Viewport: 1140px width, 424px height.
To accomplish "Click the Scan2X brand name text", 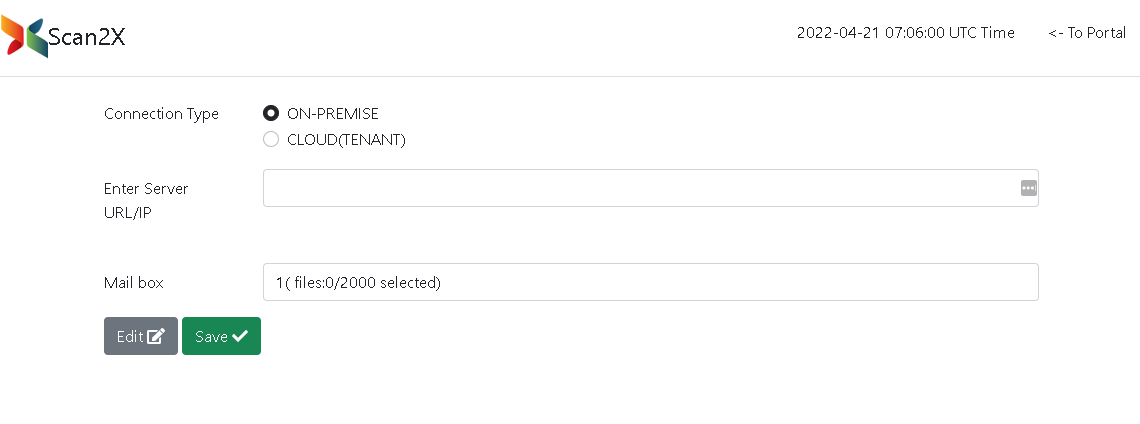I will [x=87, y=38].
